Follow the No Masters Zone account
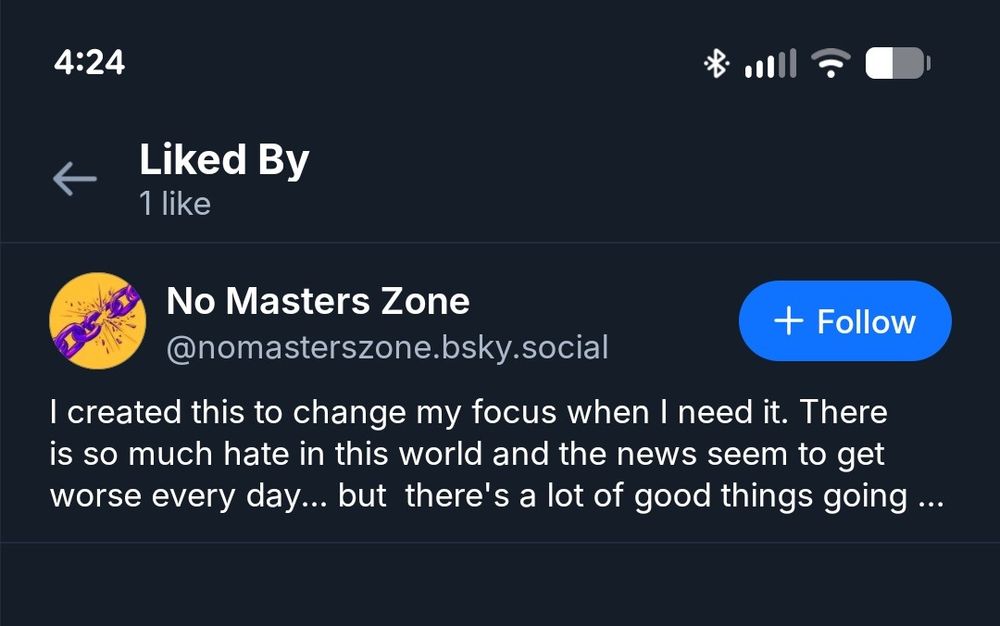 click(x=845, y=321)
